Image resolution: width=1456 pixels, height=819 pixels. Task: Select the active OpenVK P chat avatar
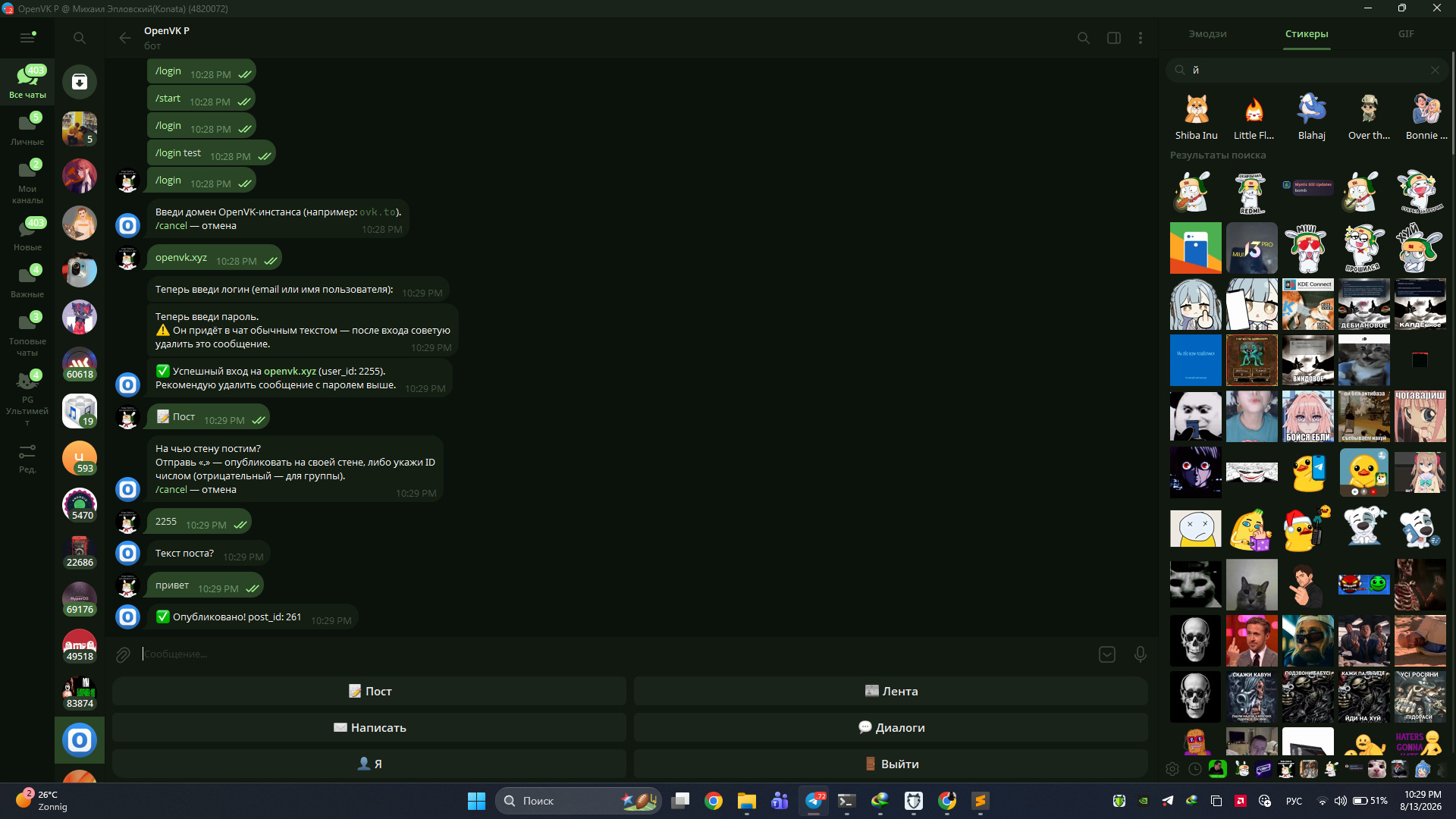click(x=80, y=740)
